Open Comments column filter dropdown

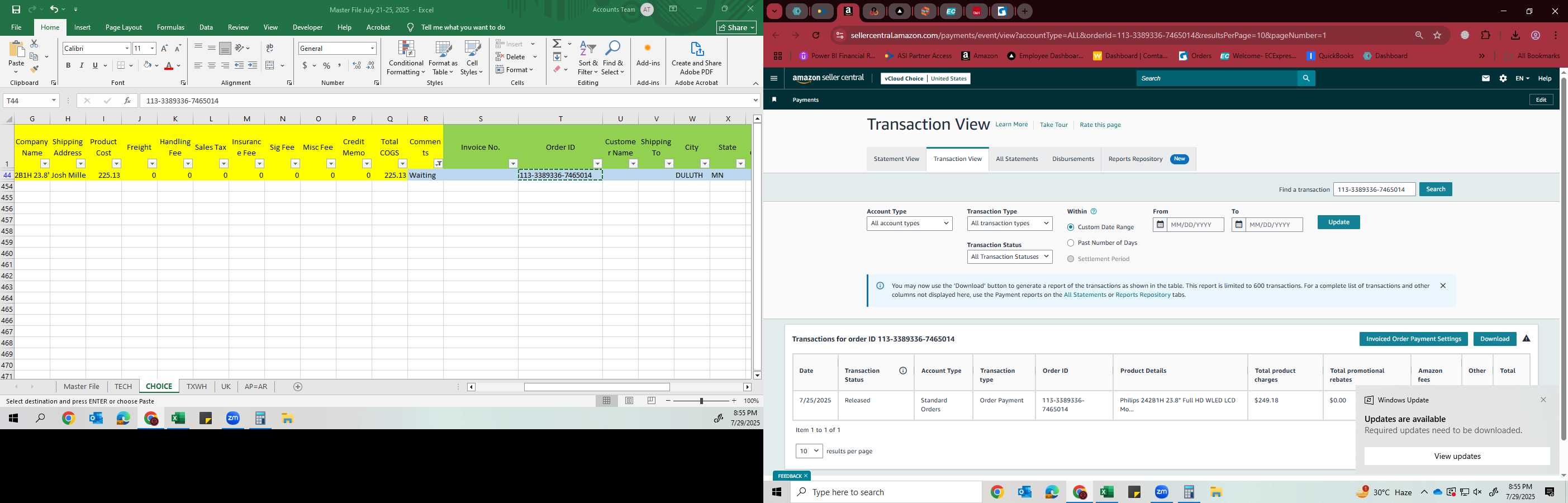click(438, 164)
